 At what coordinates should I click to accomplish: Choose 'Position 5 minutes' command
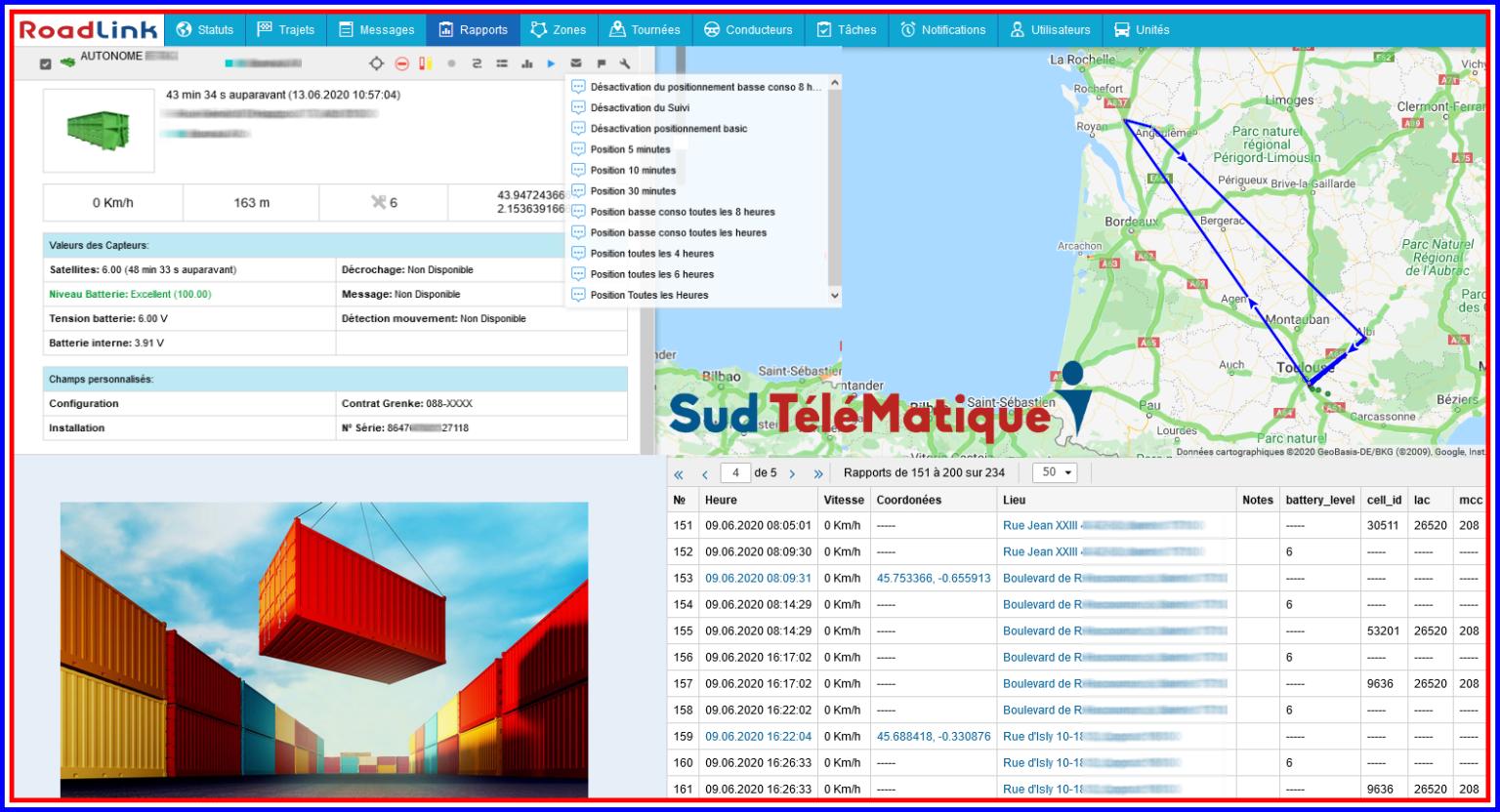[696, 149]
